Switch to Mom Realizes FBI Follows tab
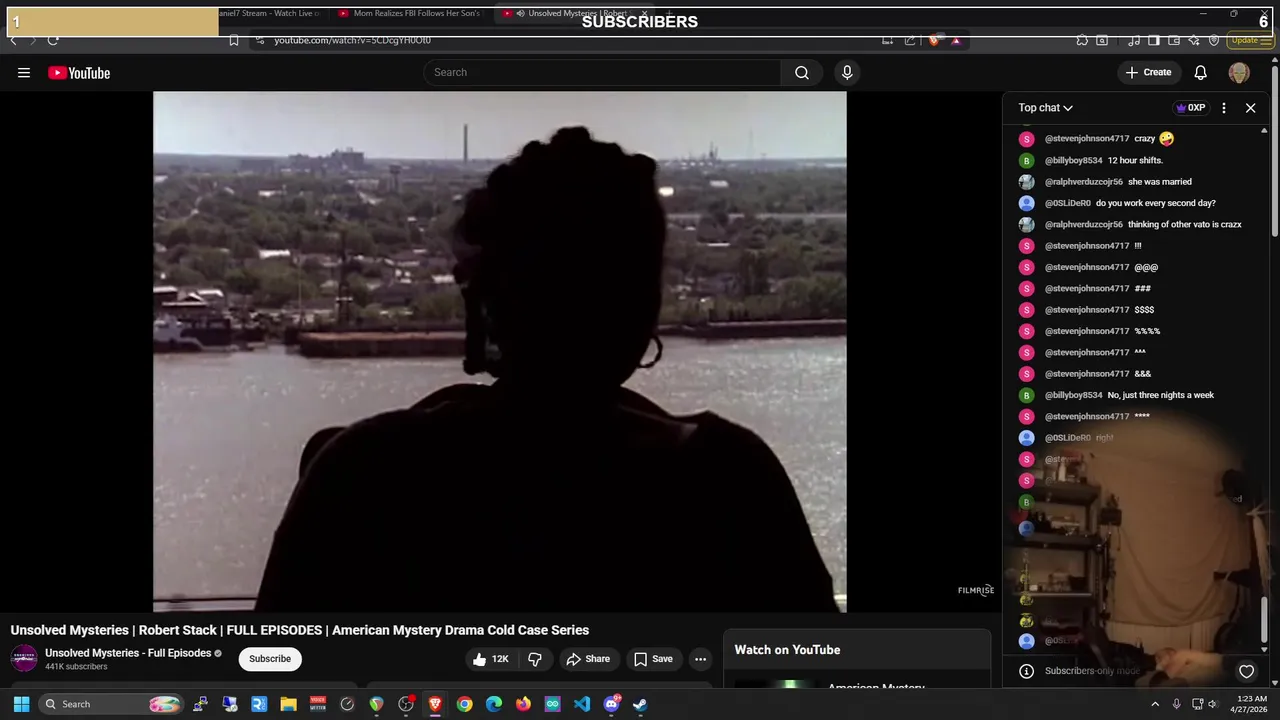Image resolution: width=1280 pixels, height=720 pixels. [x=410, y=14]
